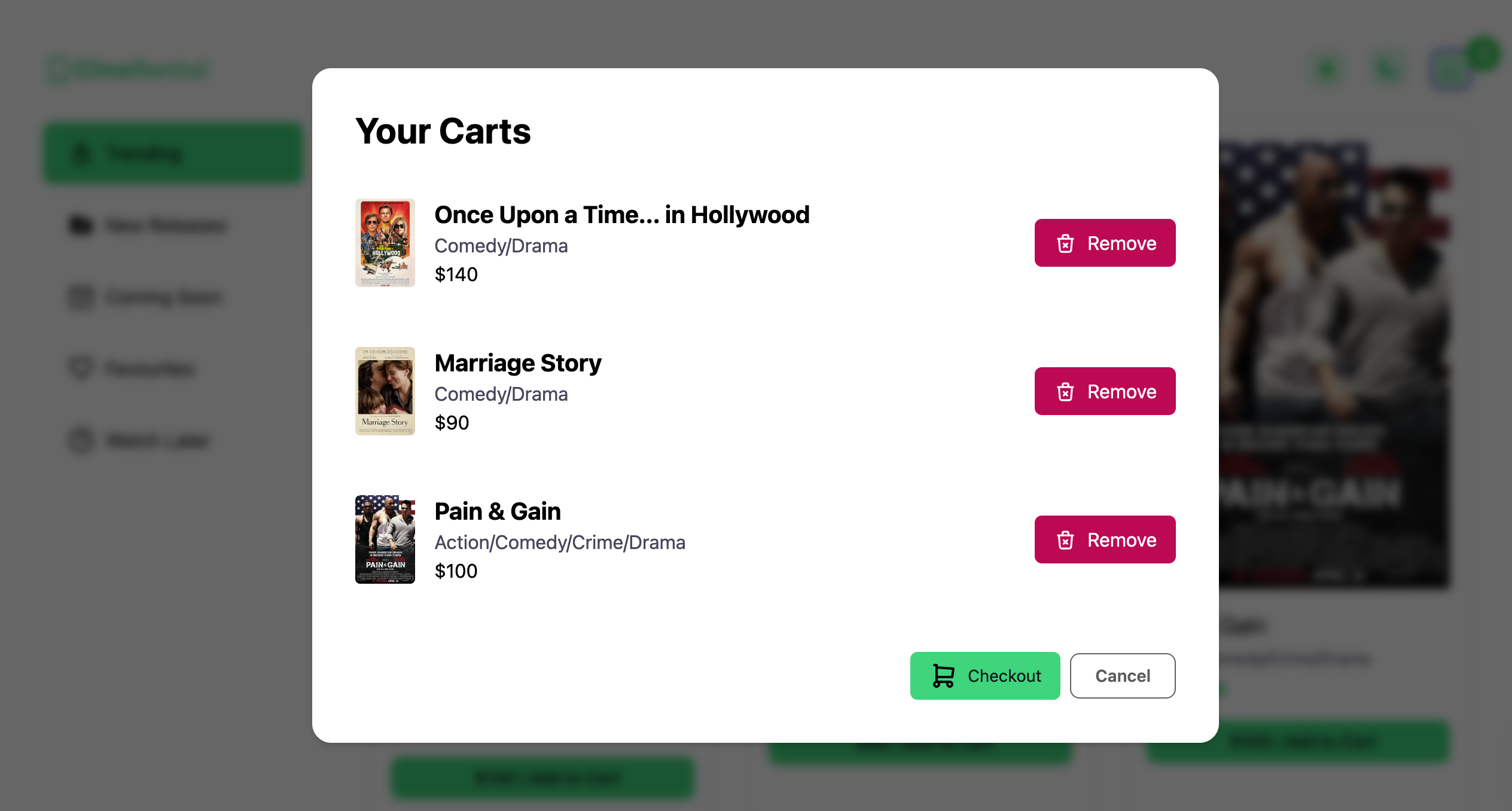1512x811 pixels.
Task: Remove Marriage Story from the cart
Action: (1105, 391)
